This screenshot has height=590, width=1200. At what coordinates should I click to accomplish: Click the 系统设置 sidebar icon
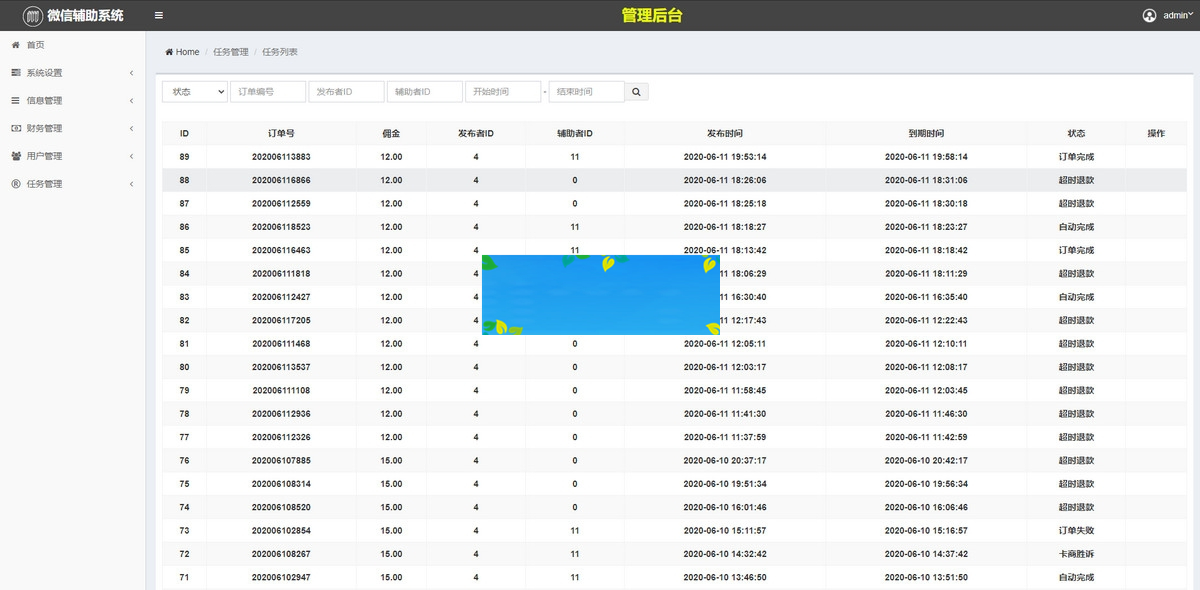(x=16, y=73)
